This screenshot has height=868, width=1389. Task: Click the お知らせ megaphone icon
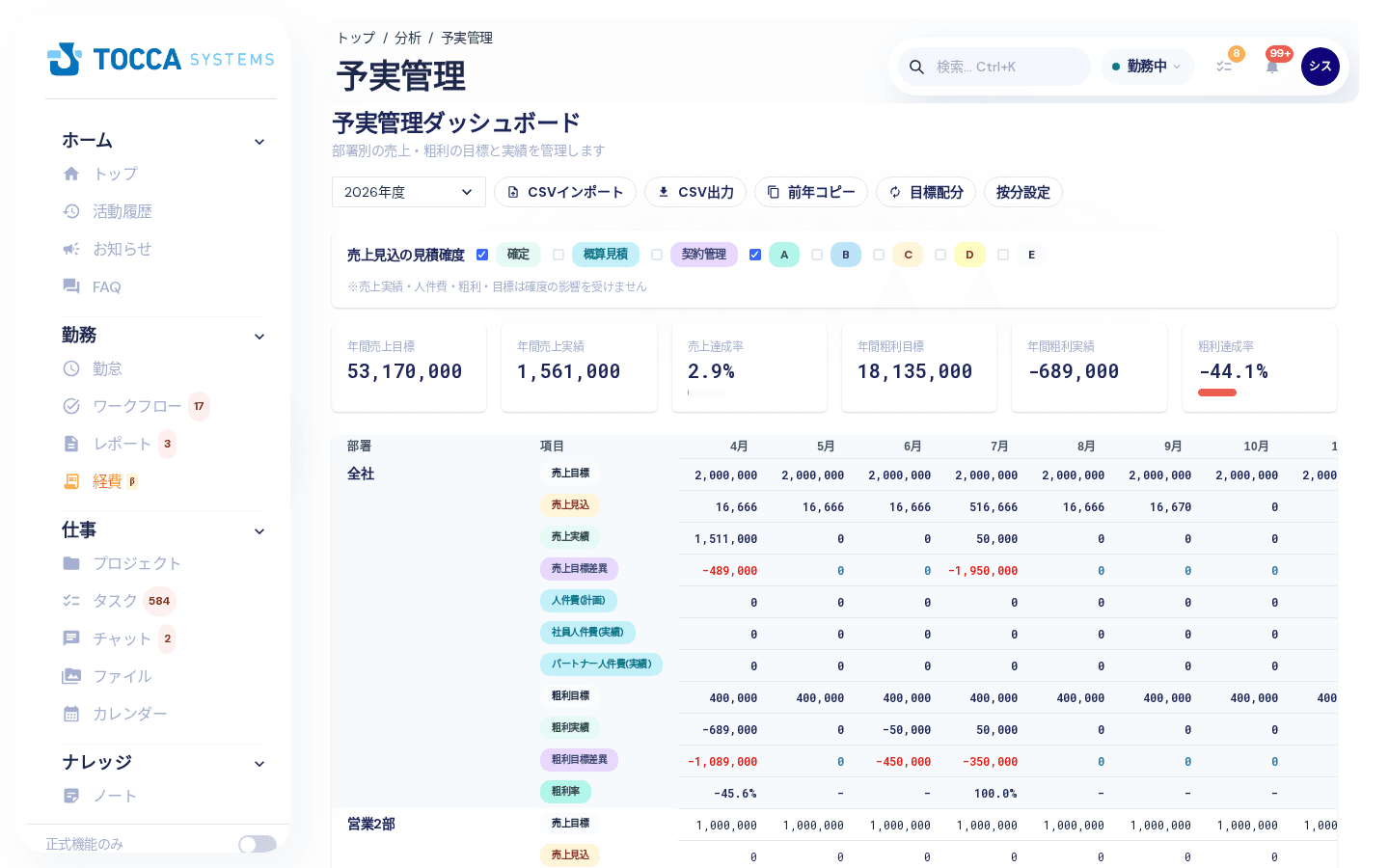pyautogui.click(x=71, y=249)
